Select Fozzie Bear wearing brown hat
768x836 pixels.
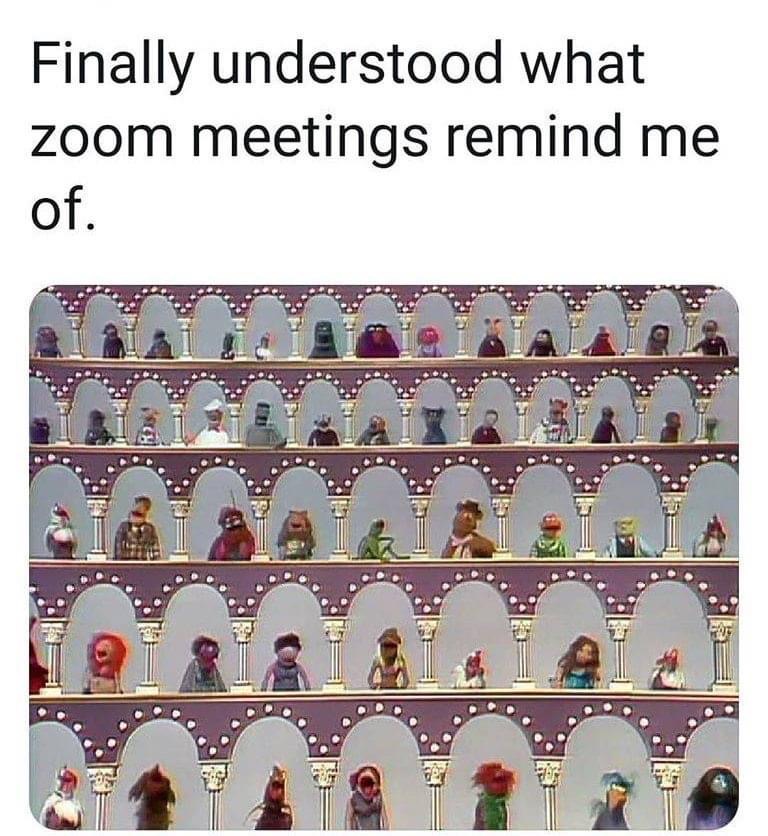coord(467,529)
